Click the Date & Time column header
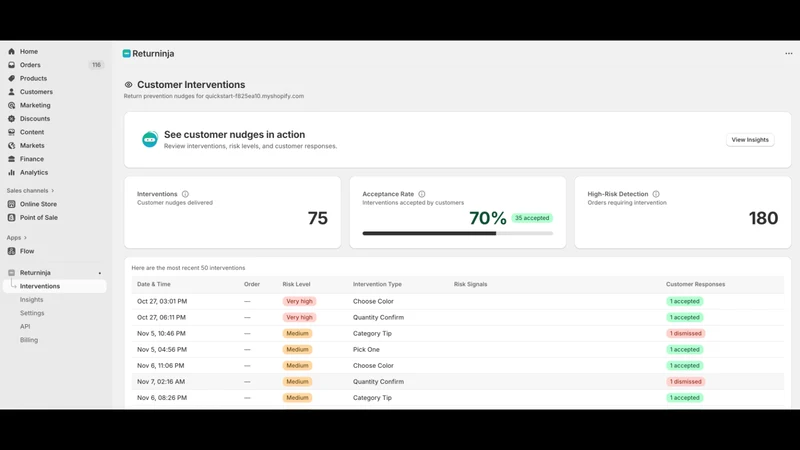800x450 pixels. (x=154, y=284)
